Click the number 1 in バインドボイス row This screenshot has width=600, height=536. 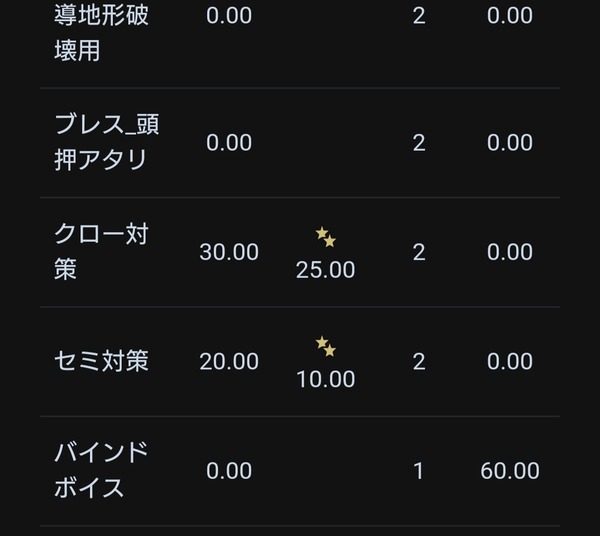[x=419, y=471]
